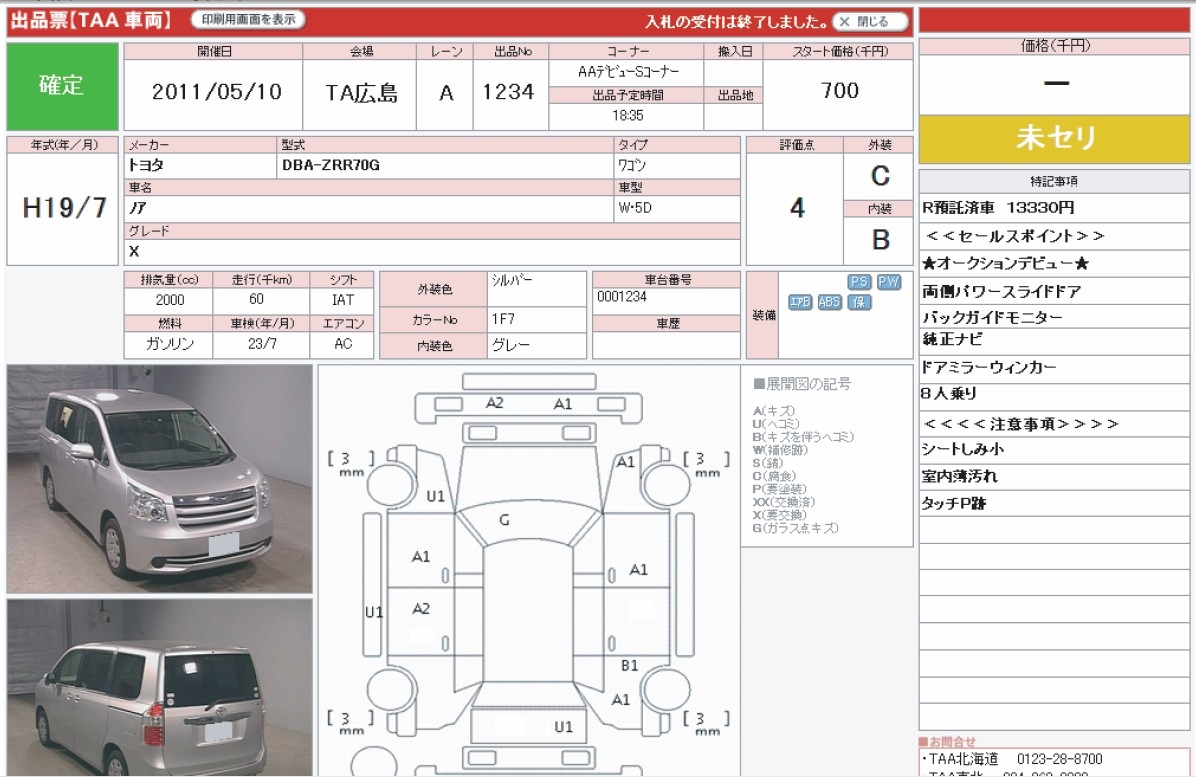Select legend entry XX(交換済)
The width and height of the screenshot is (1196, 777).
click(783, 502)
